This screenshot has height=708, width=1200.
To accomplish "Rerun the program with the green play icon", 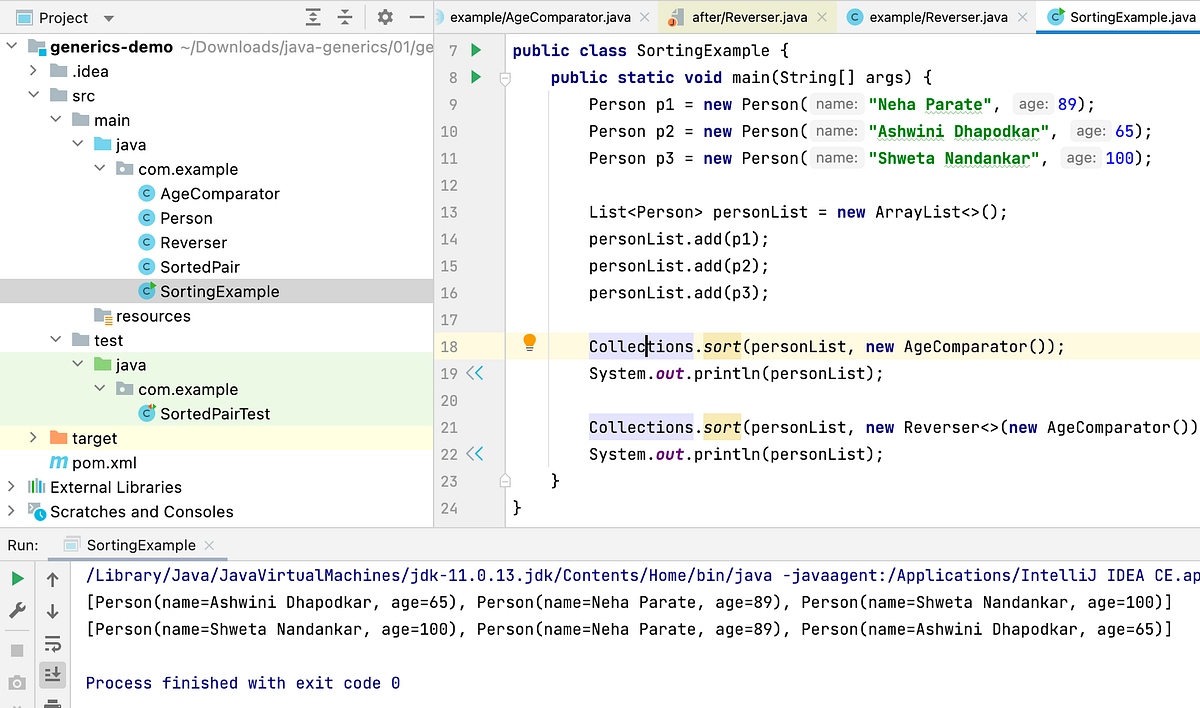I will [17, 580].
